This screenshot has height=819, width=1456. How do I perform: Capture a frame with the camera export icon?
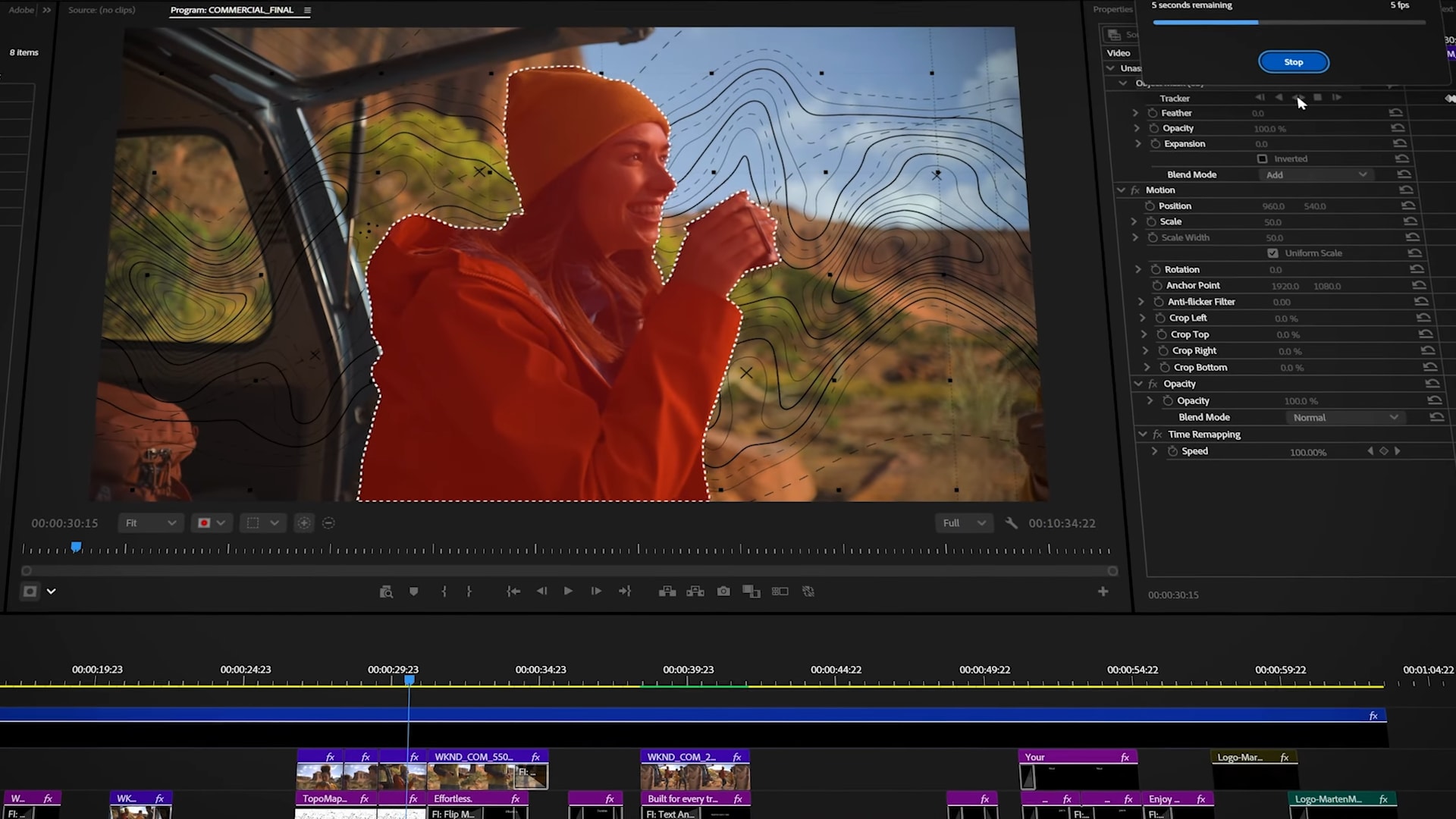click(x=723, y=591)
